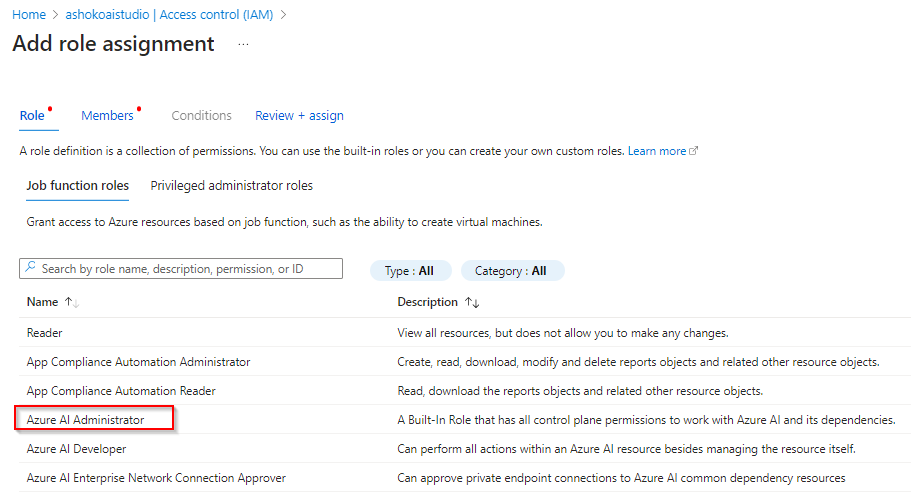The height and width of the screenshot is (494, 911).
Task: Open the Type : All filter
Action: [410, 271]
